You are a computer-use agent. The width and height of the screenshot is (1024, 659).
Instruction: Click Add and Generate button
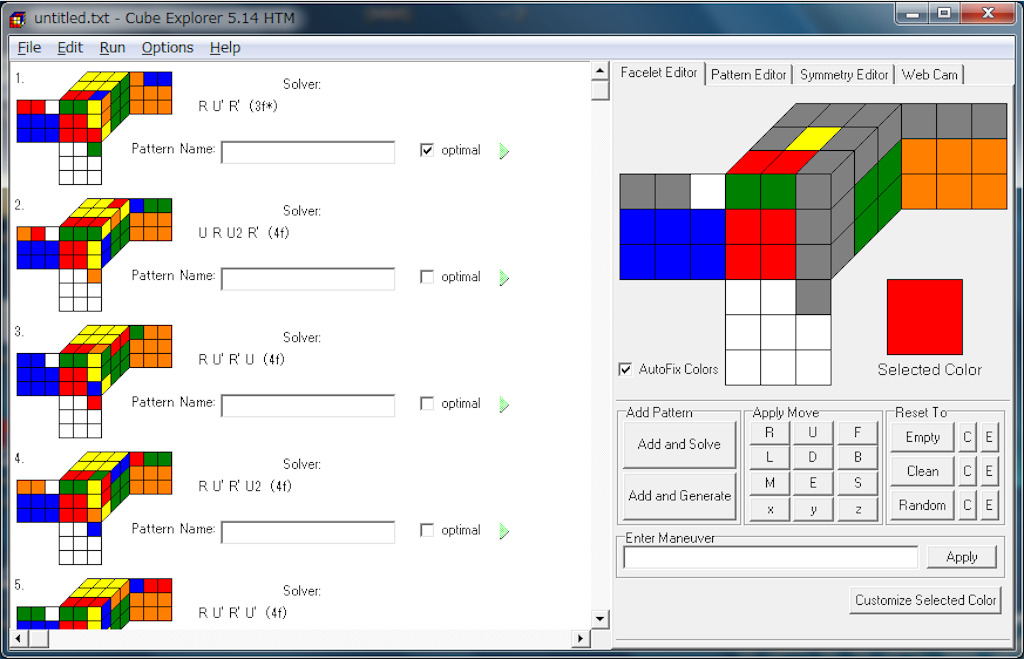pos(679,496)
